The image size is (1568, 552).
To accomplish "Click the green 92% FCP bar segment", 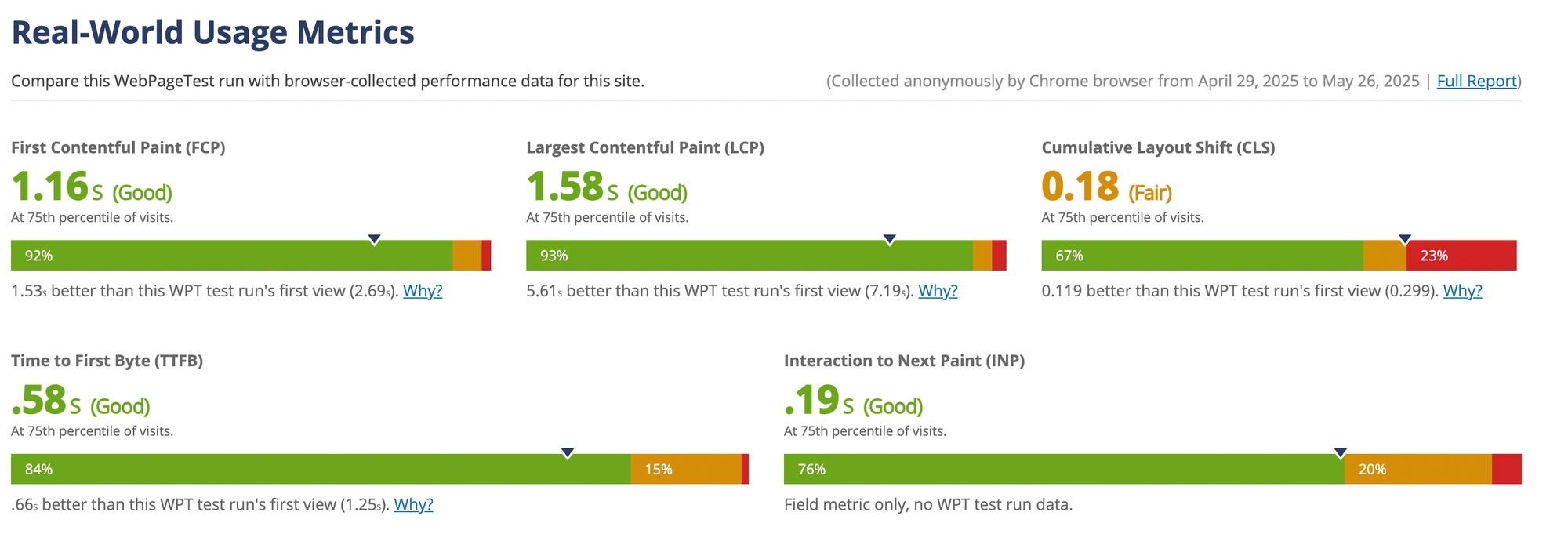I will point(232,256).
